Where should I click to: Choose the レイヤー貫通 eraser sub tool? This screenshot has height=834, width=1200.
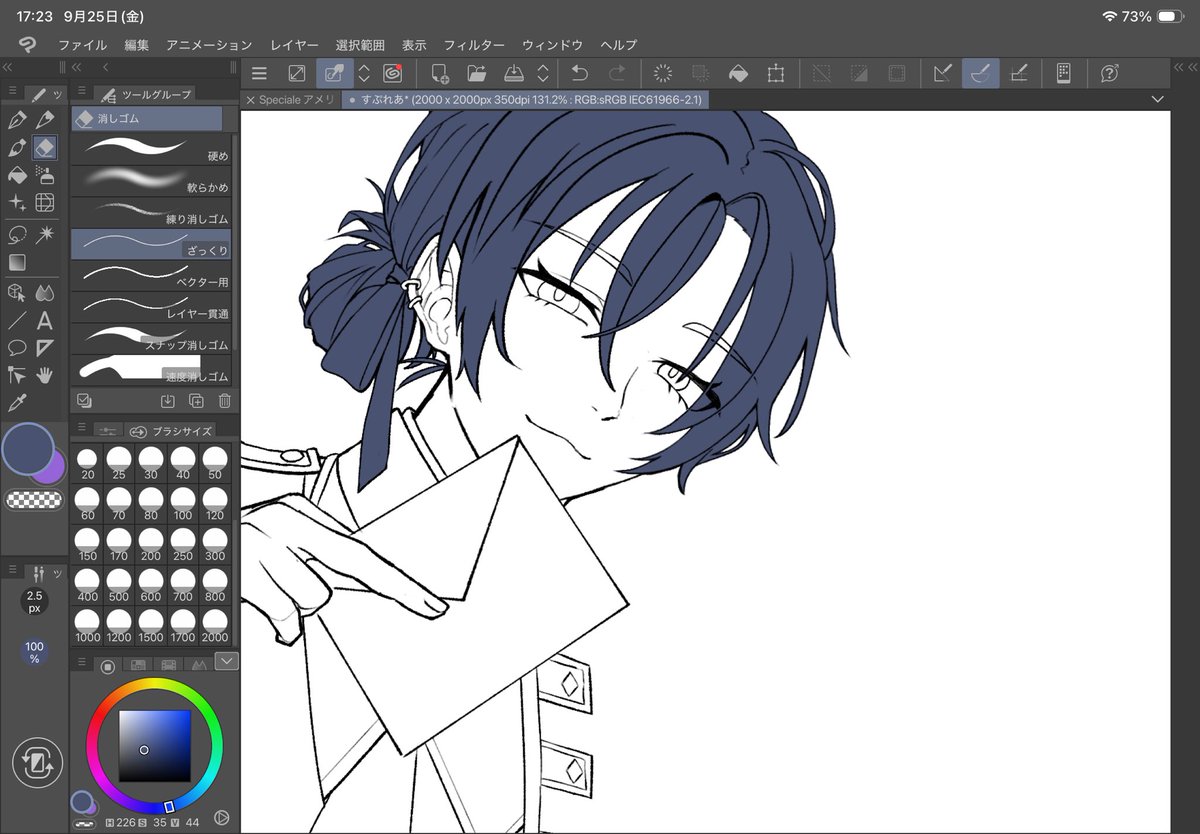(151, 306)
